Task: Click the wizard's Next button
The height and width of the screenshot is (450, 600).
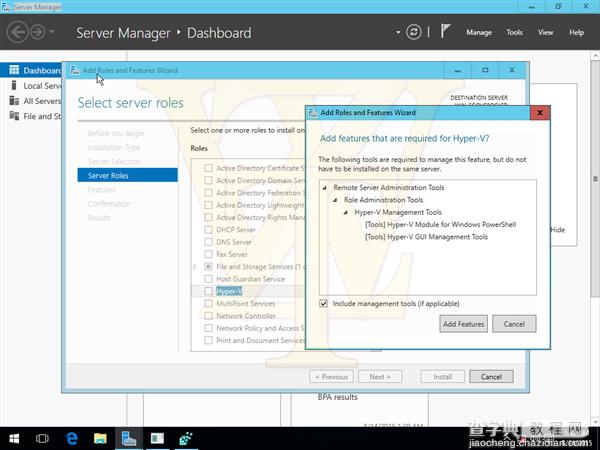Action: (380, 377)
